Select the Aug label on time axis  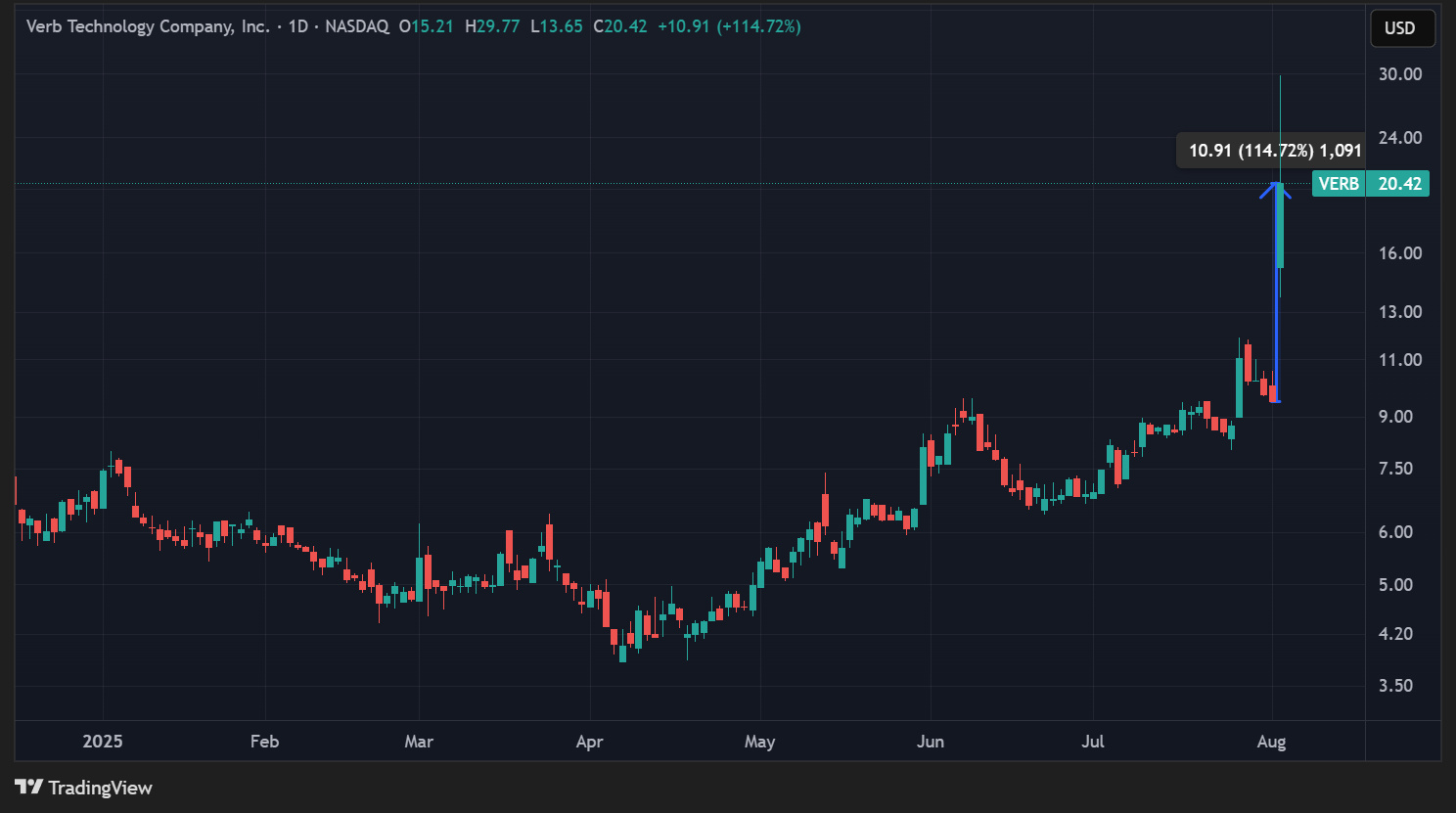pyautogui.click(x=1271, y=742)
